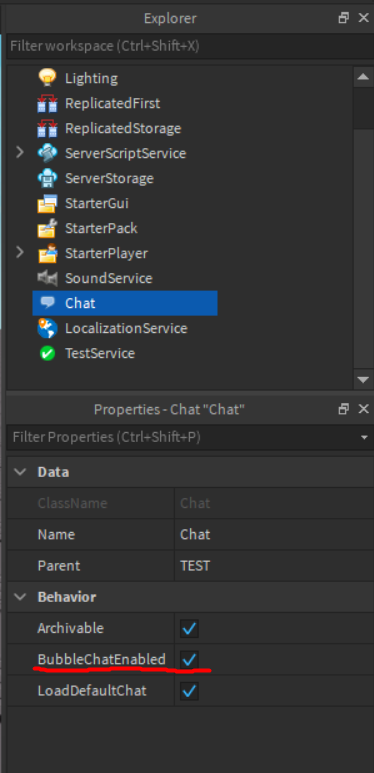374x773 pixels.
Task: Click the StarterPack folder icon
Action: point(47,228)
